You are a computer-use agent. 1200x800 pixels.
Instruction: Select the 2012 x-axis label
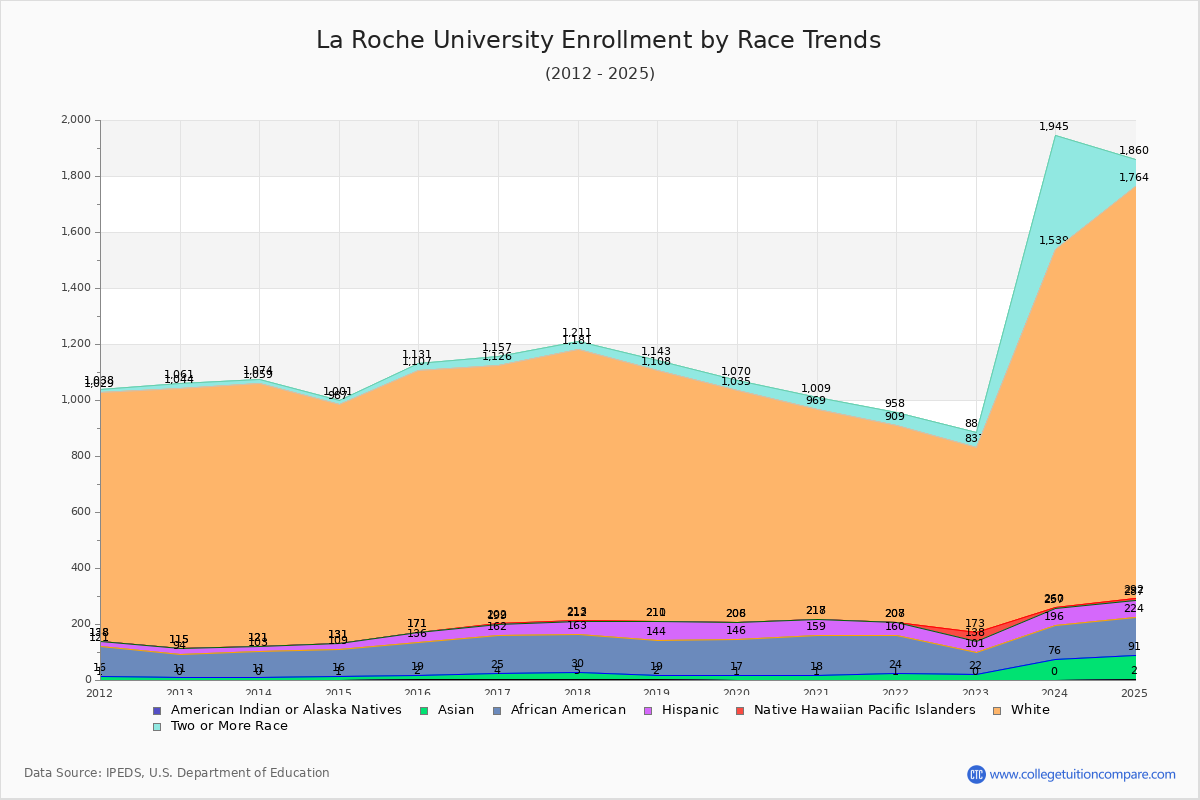point(100,693)
